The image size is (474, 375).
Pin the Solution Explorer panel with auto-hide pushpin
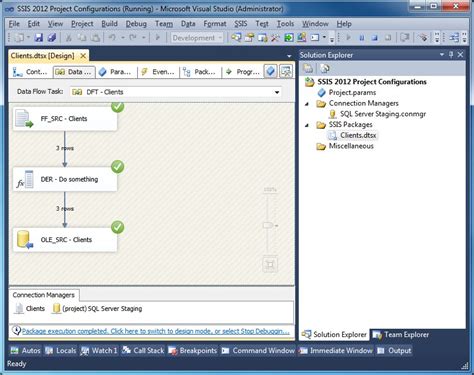tap(451, 55)
